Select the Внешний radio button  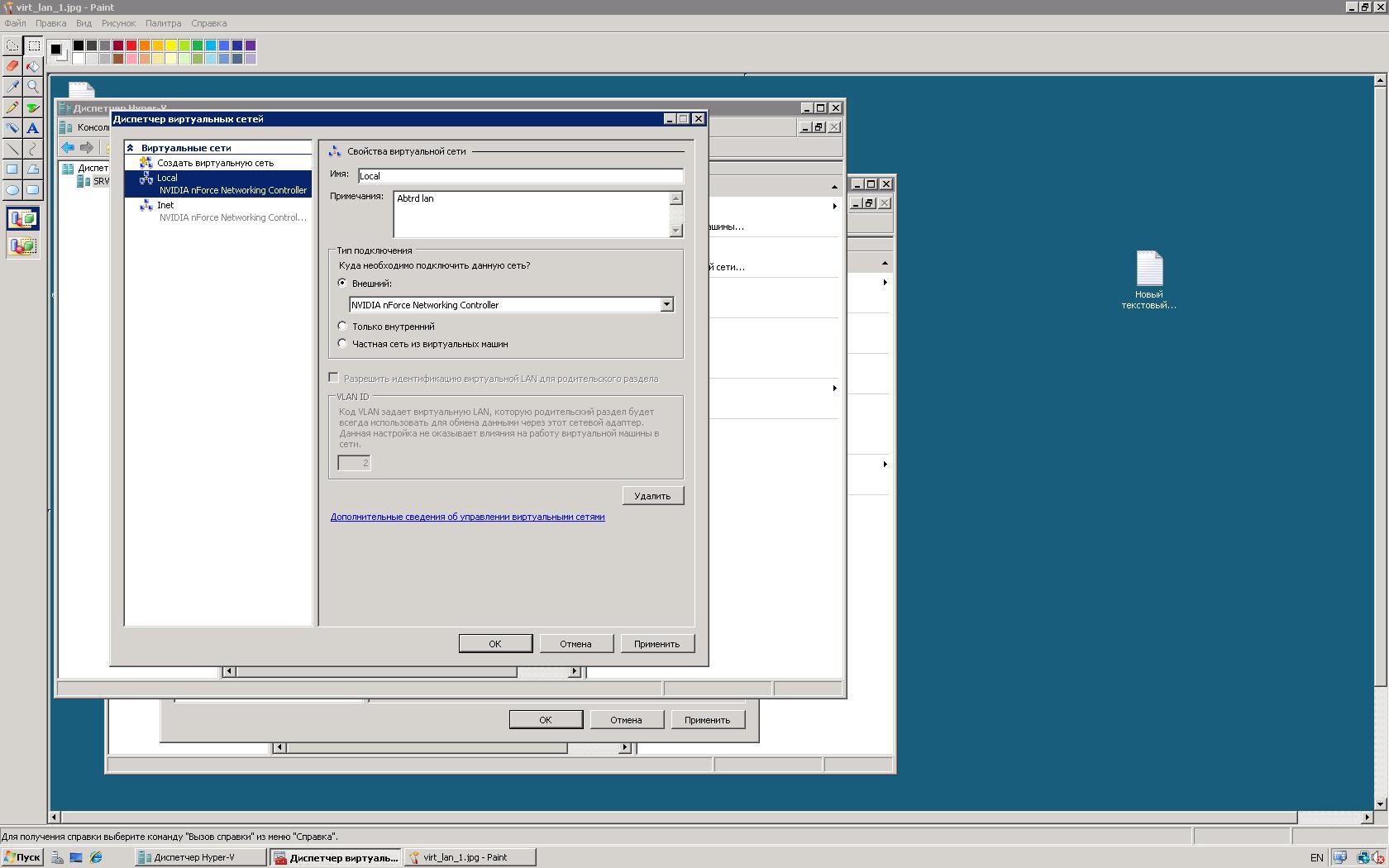pyautogui.click(x=342, y=283)
